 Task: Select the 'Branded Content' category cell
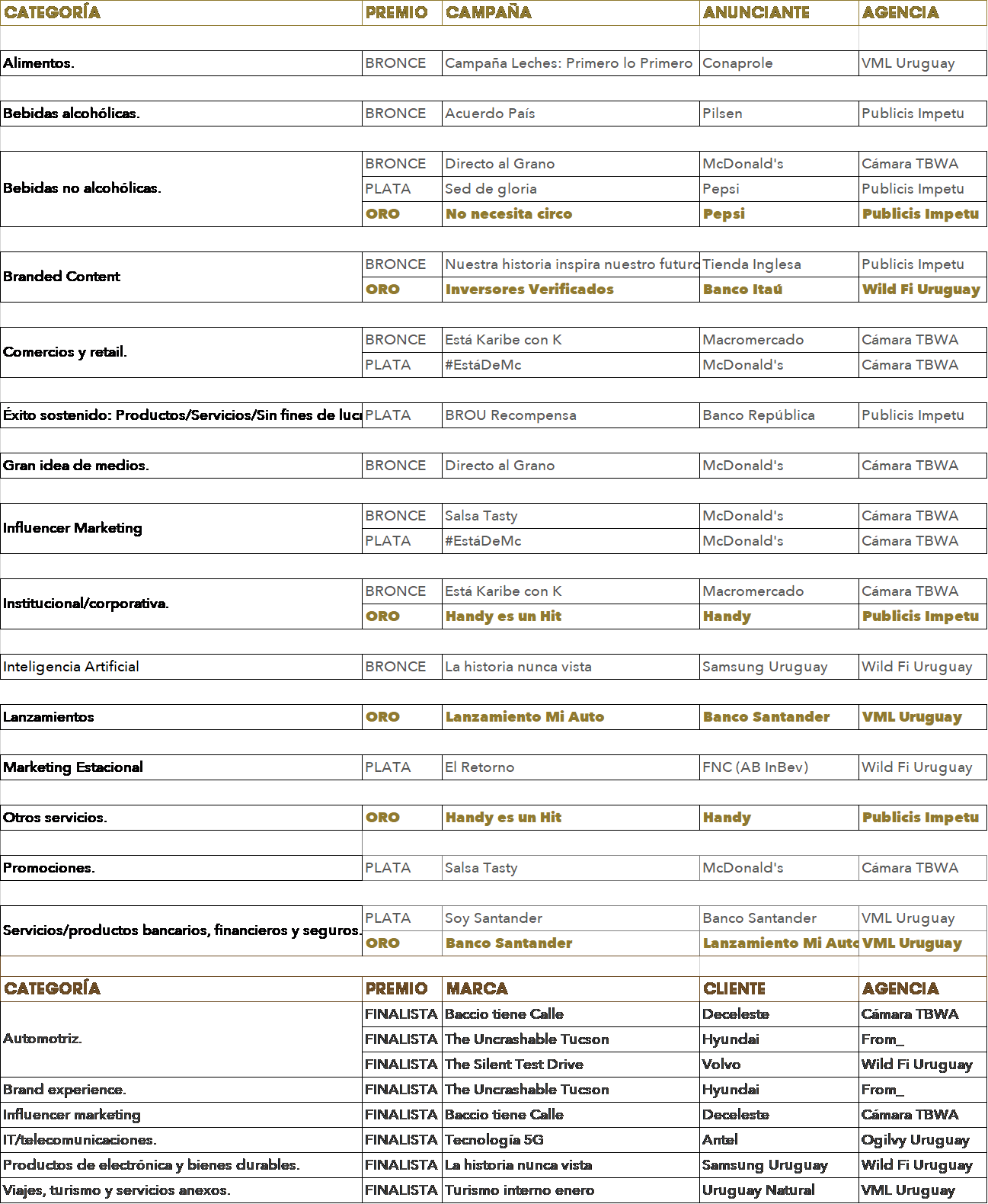coord(181,277)
